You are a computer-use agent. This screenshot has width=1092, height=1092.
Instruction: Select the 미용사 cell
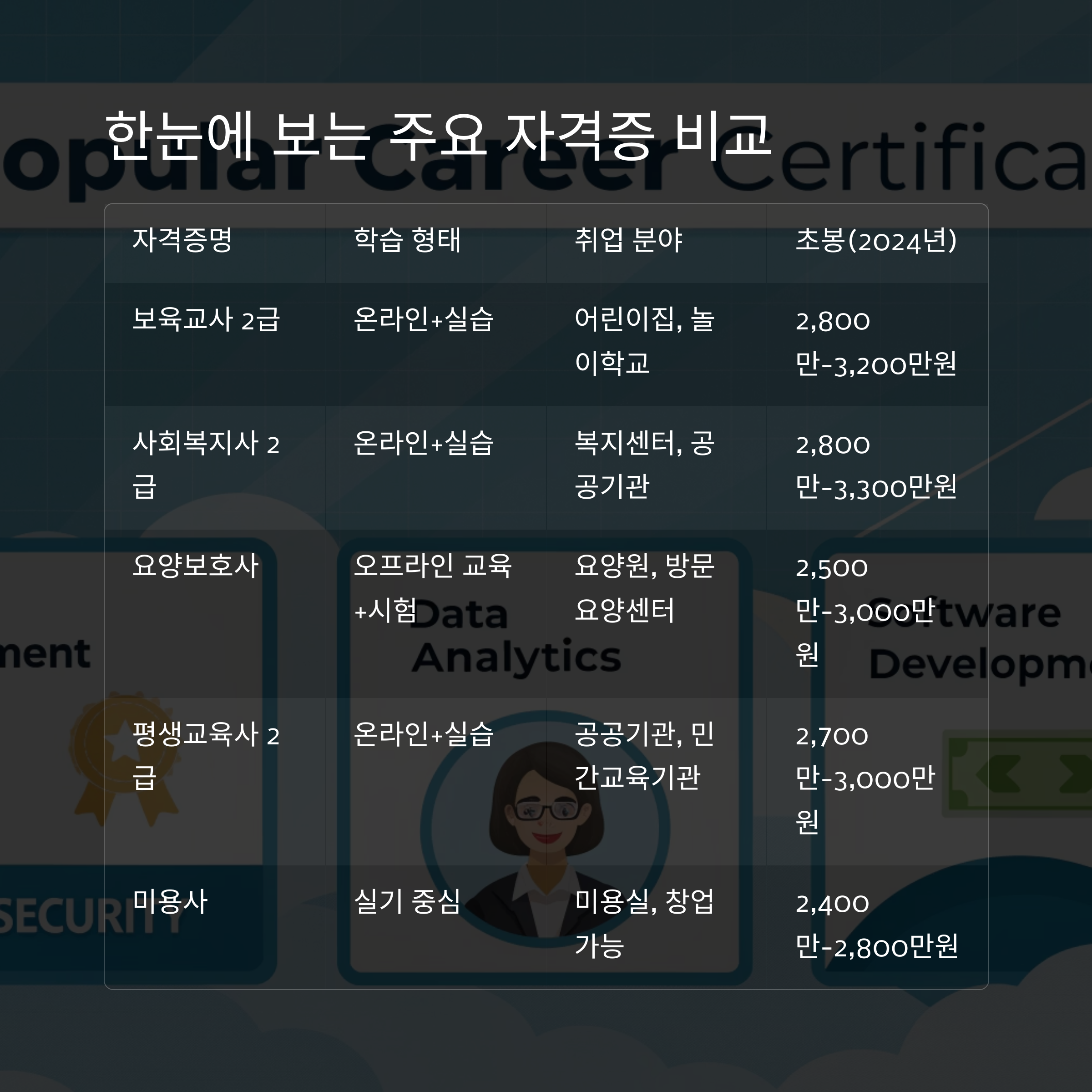pos(170,901)
